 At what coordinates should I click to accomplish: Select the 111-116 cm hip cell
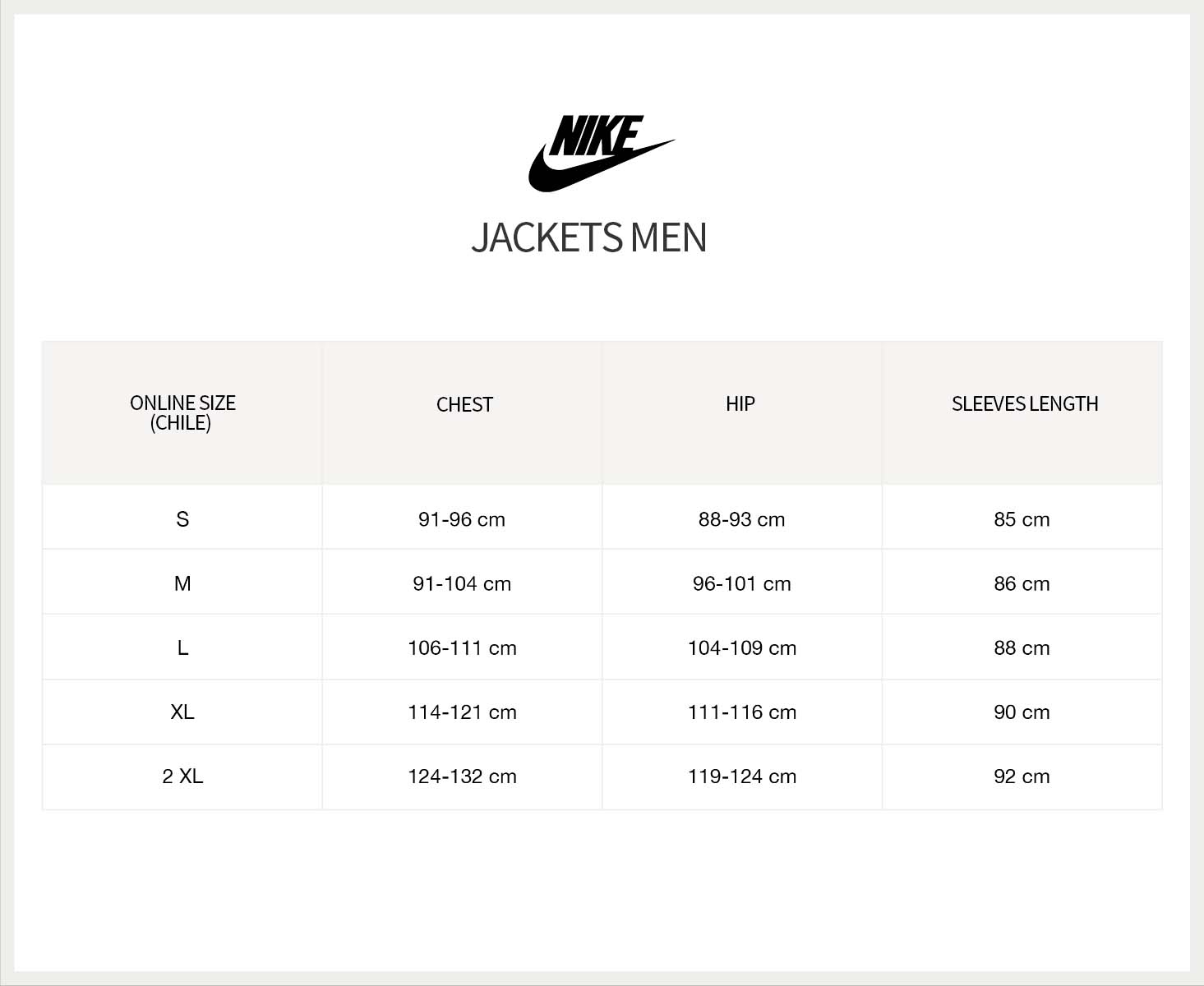point(741,712)
